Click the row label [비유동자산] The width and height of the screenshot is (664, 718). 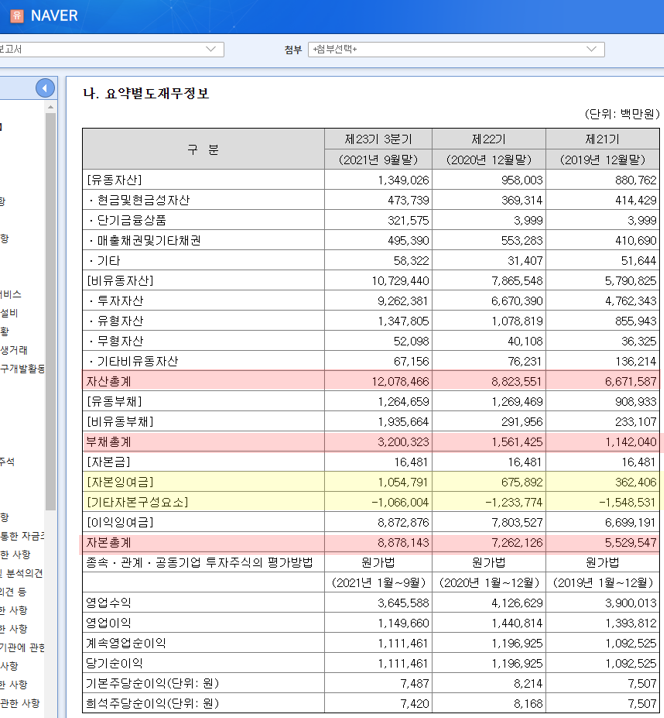[x=120, y=281]
